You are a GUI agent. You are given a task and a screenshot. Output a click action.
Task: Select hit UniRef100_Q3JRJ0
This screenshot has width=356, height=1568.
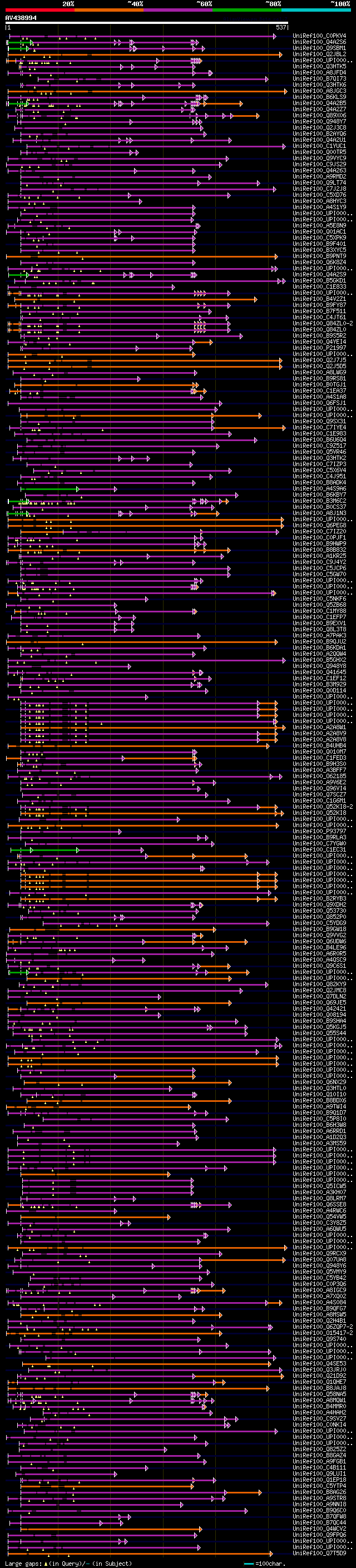click(x=319, y=1369)
